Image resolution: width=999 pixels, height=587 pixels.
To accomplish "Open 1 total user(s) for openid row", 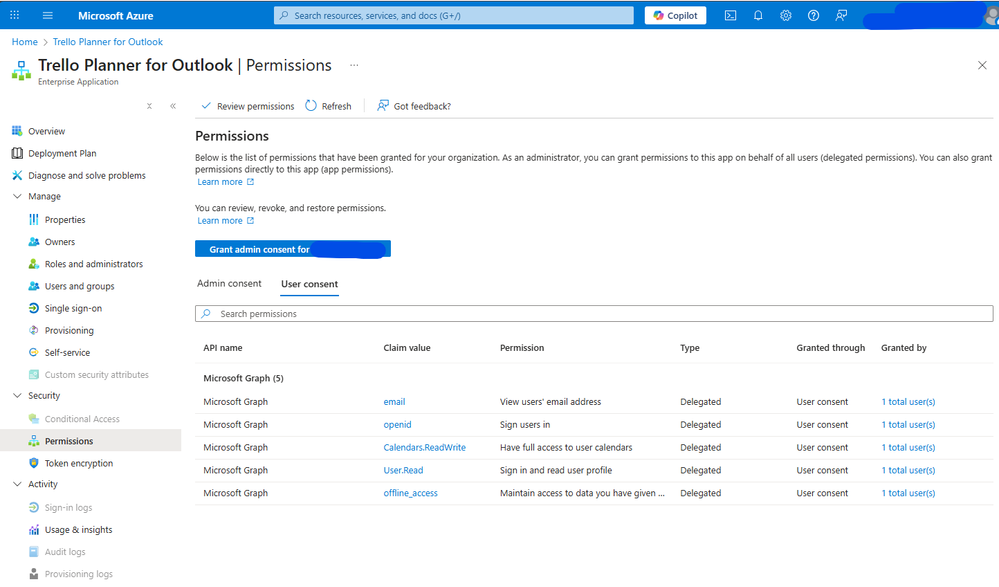I will pyautogui.click(x=909, y=425).
